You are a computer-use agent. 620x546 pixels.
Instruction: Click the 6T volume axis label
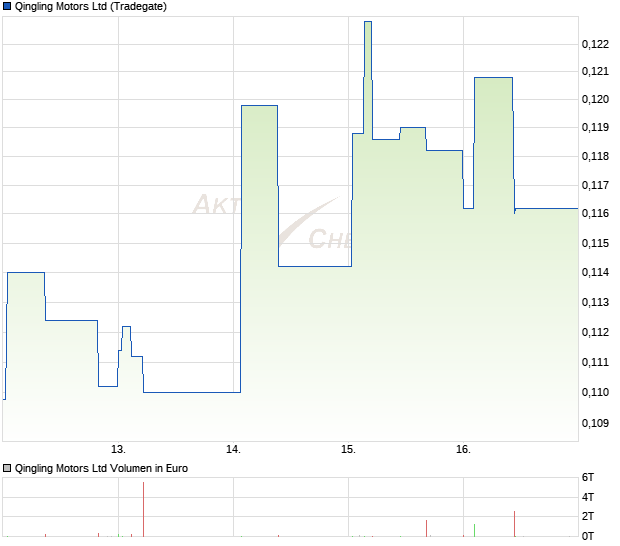588,478
